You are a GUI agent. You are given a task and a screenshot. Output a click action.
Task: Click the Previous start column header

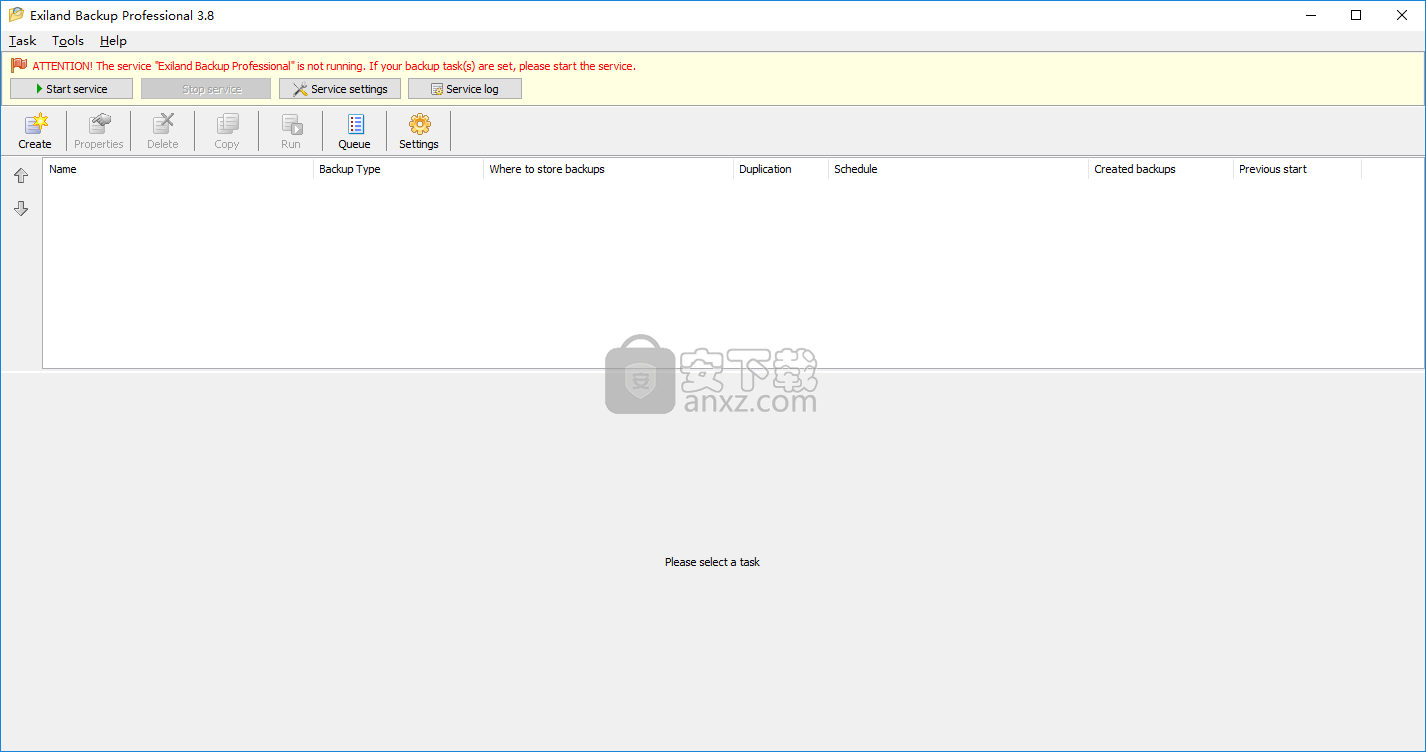click(1297, 169)
